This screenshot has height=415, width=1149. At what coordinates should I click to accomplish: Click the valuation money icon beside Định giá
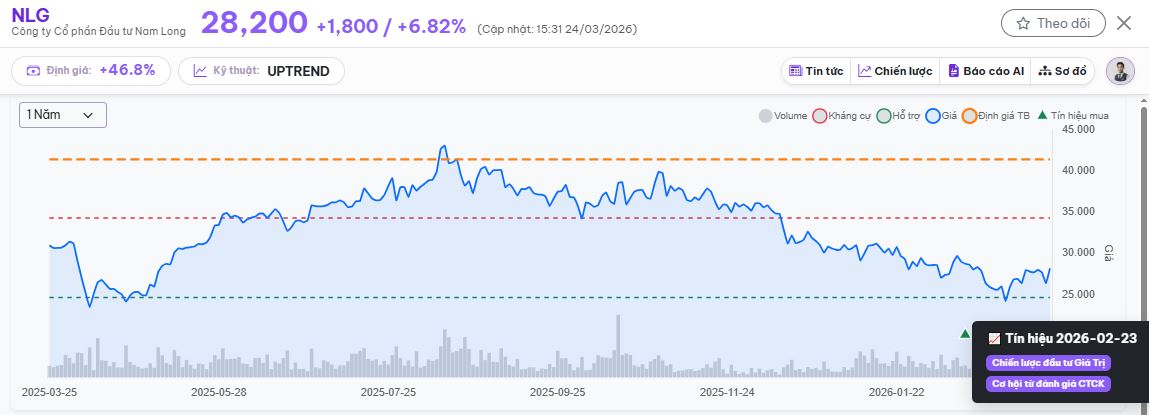(34, 71)
